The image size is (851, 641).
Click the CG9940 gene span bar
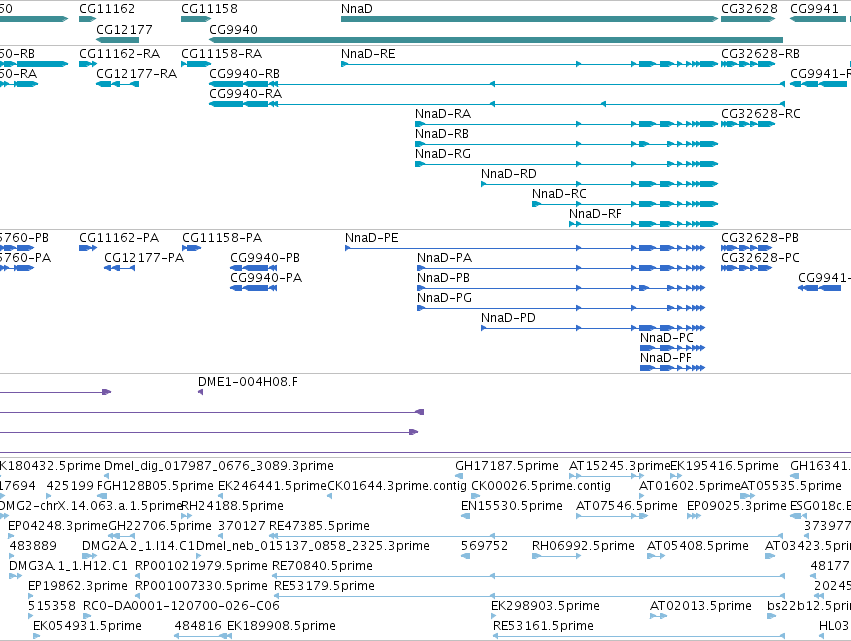pyautogui.click(x=496, y=40)
